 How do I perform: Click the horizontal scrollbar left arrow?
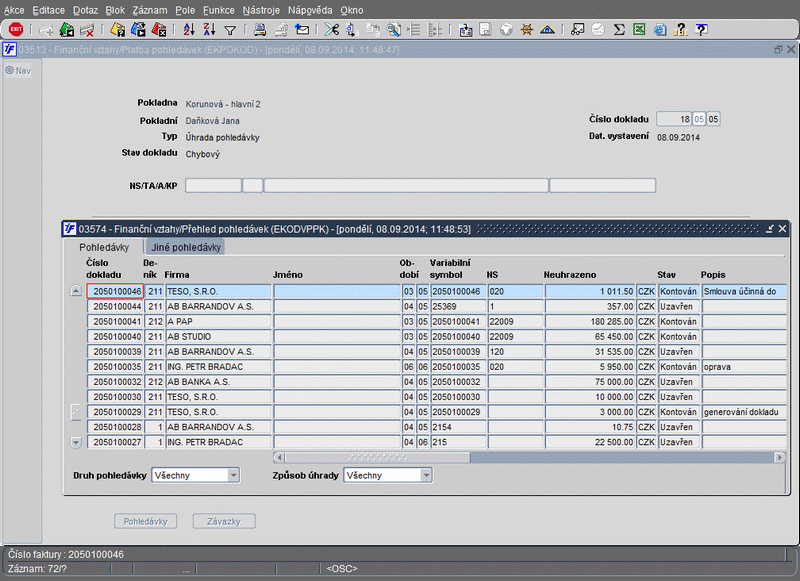coord(279,457)
